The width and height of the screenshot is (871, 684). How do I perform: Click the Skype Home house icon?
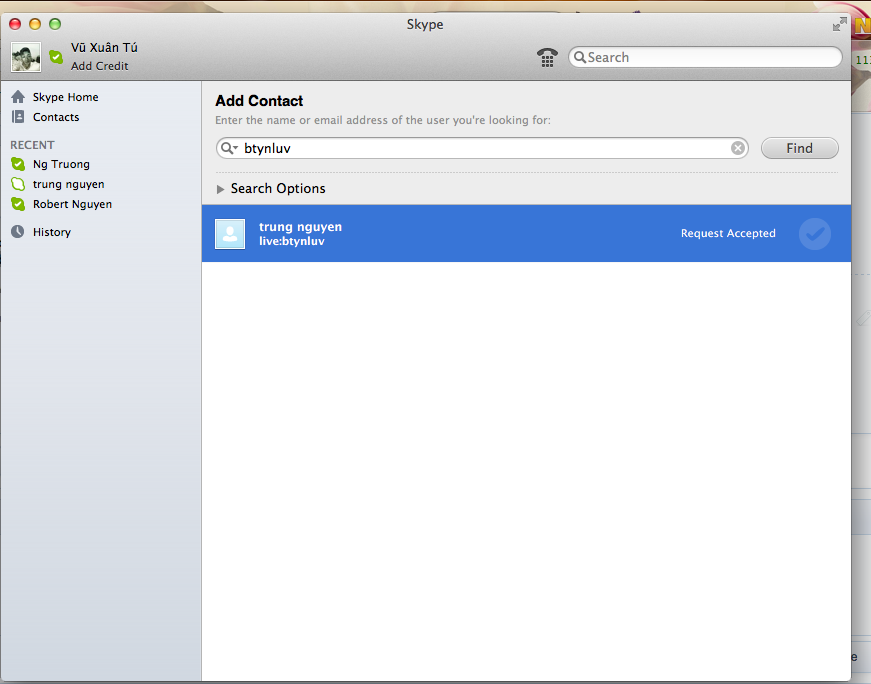tap(18, 97)
